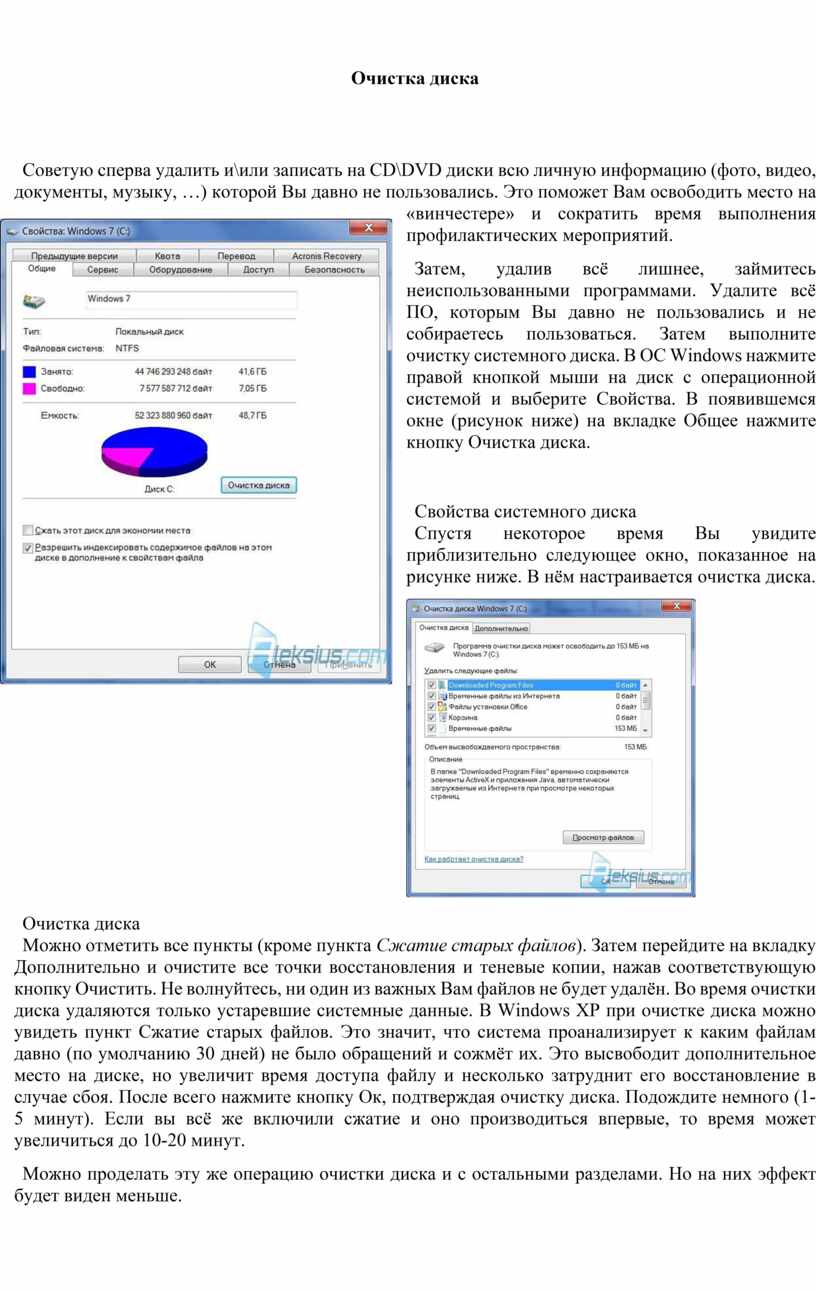
Task: Click the file list scrollbar thumb
Action: click(x=645, y=700)
